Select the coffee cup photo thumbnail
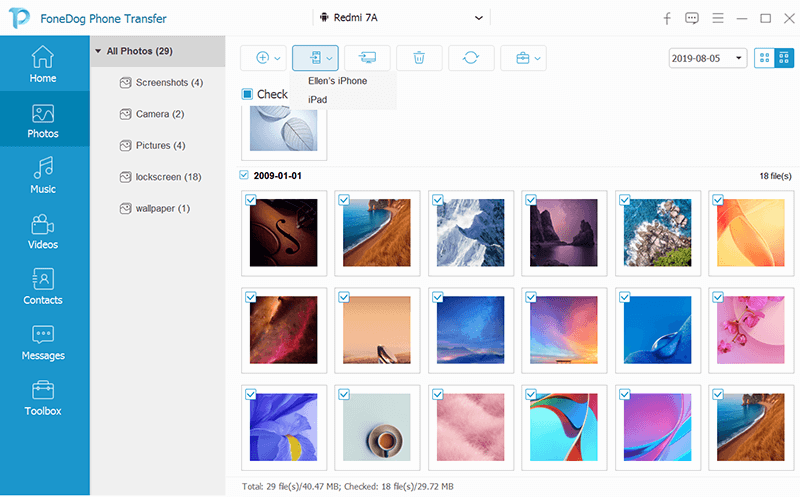Image resolution: width=800 pixels, height=497 pixels. 377,427
